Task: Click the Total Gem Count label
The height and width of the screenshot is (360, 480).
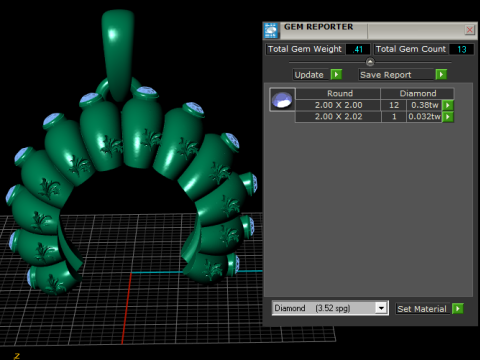Action: [411, 49]
